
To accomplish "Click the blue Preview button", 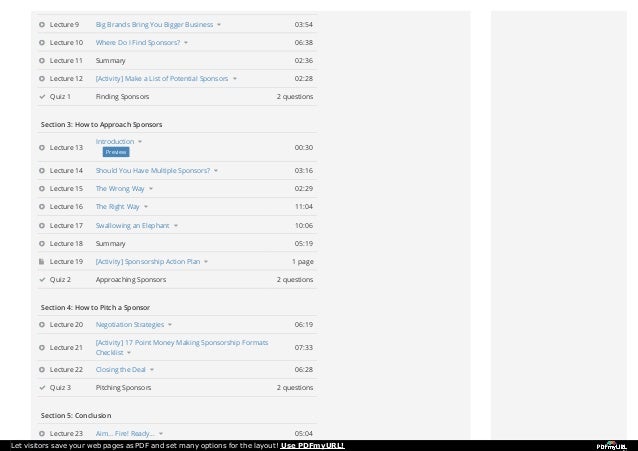I will [116, 152].
